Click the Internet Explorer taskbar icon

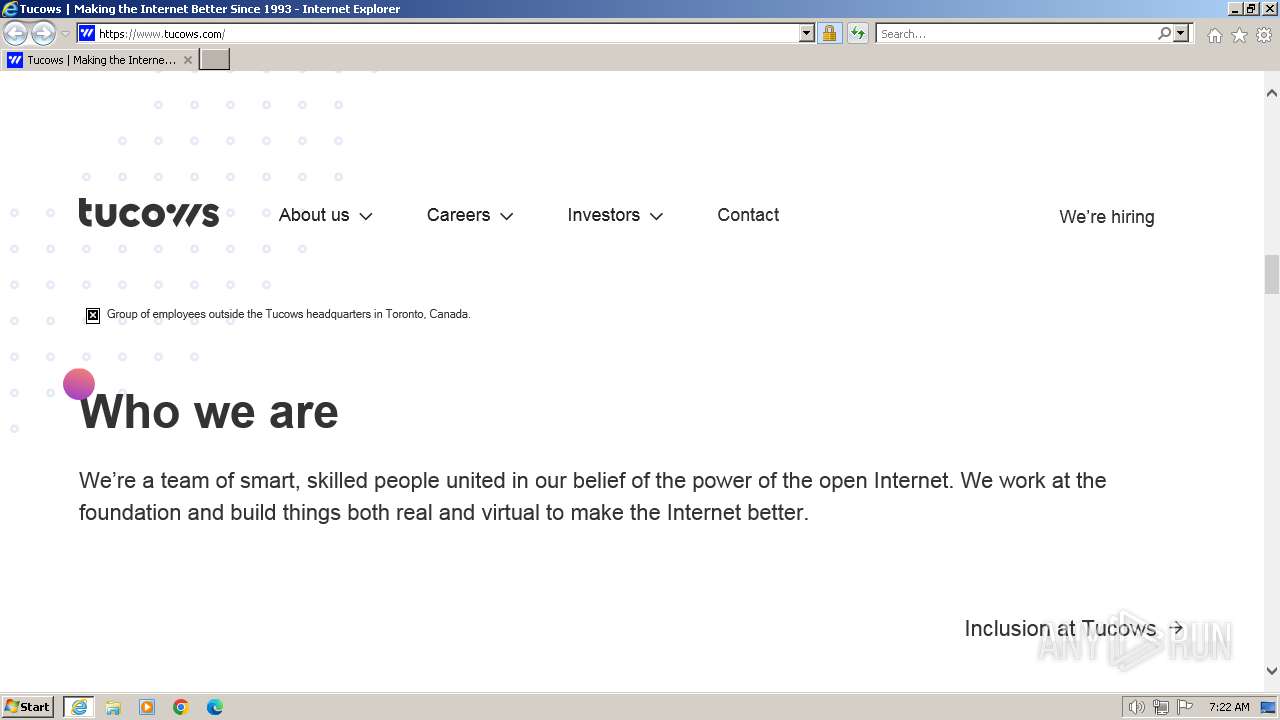click(78, 707)
